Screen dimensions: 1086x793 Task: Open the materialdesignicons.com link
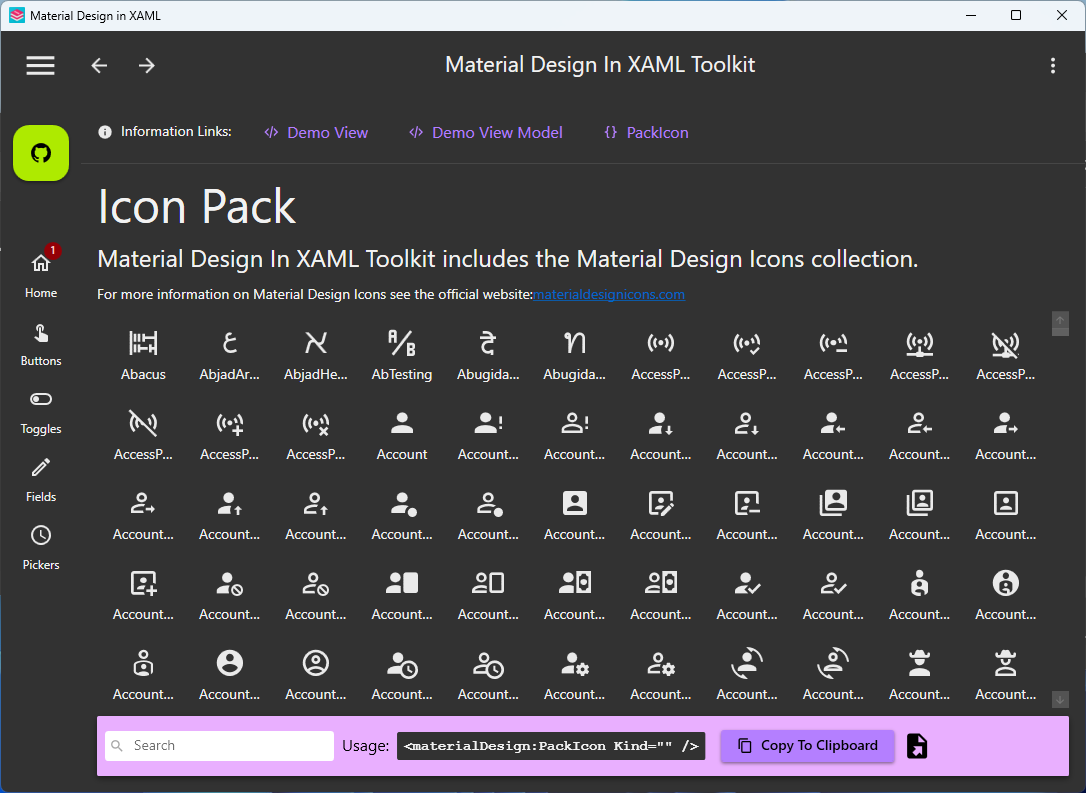pyautogui.click(x=608, y=294)
